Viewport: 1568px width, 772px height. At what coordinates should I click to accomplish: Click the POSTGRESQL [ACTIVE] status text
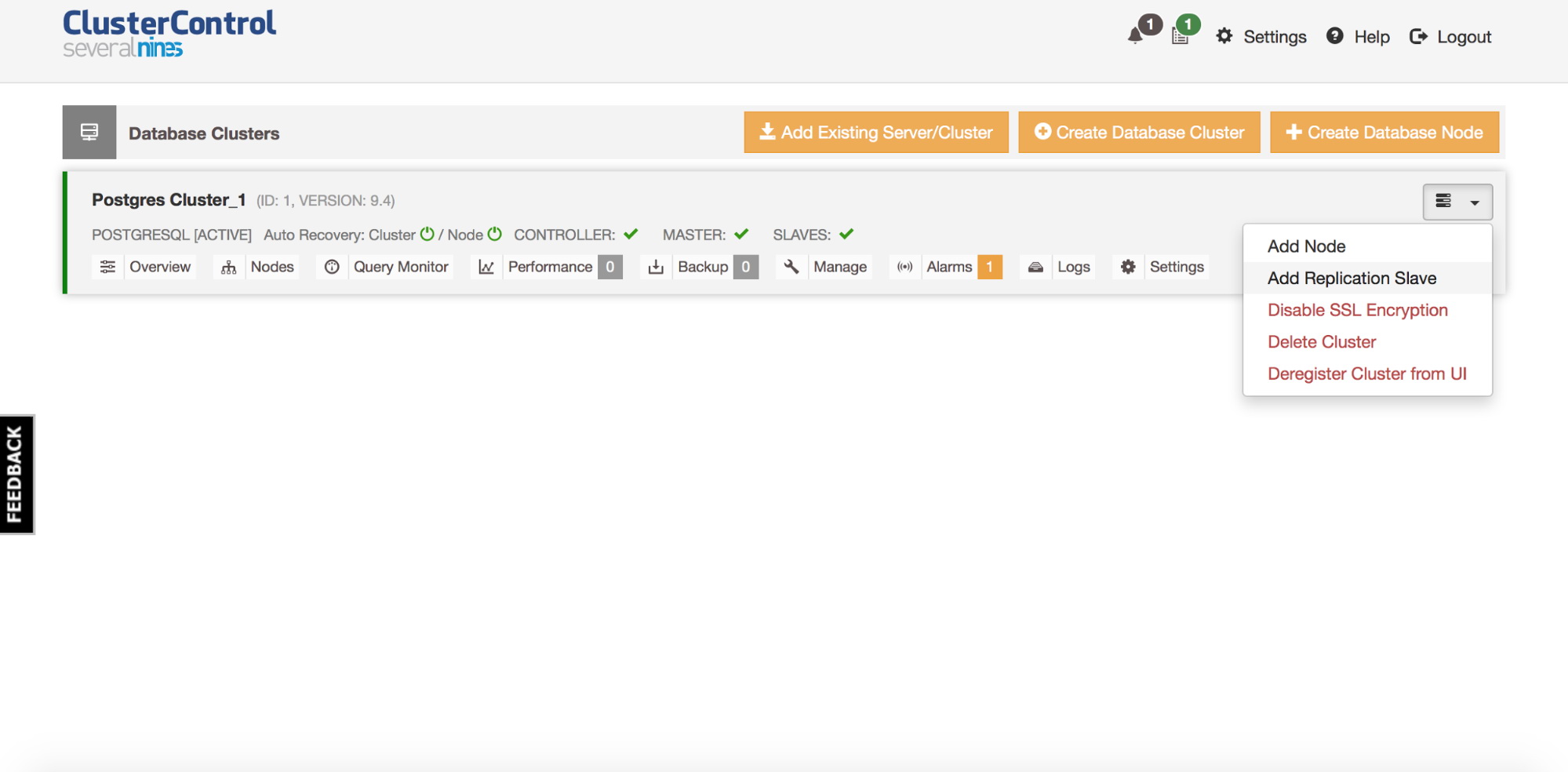click(172, 235)
